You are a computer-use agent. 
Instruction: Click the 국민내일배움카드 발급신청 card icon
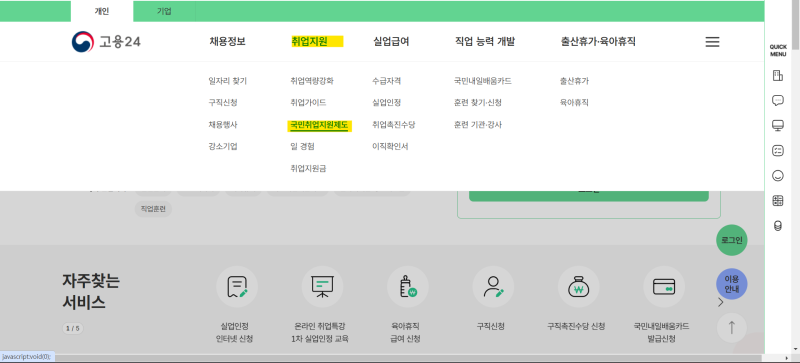click(x=664, y=286)
